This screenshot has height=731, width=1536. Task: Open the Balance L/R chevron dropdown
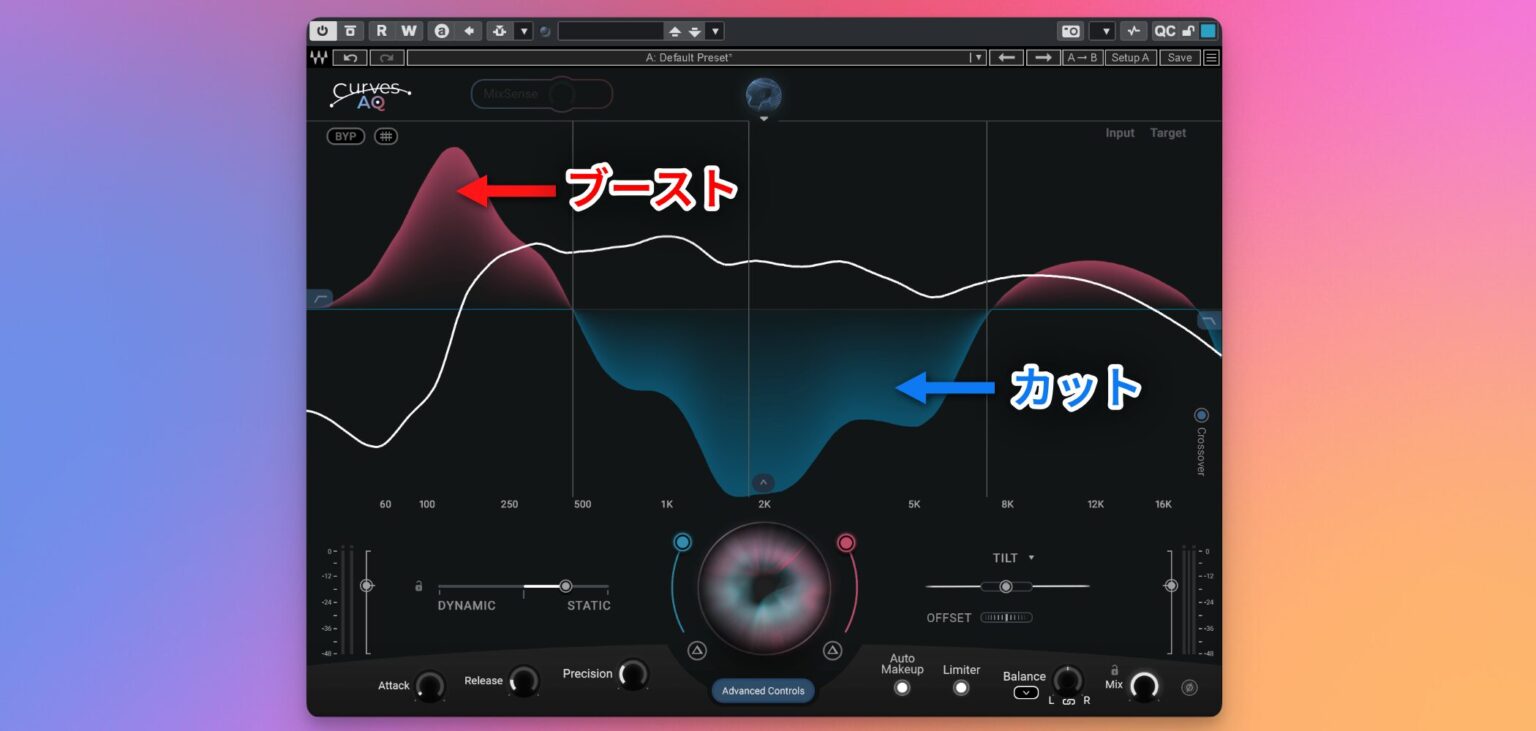click(1026, 693)
